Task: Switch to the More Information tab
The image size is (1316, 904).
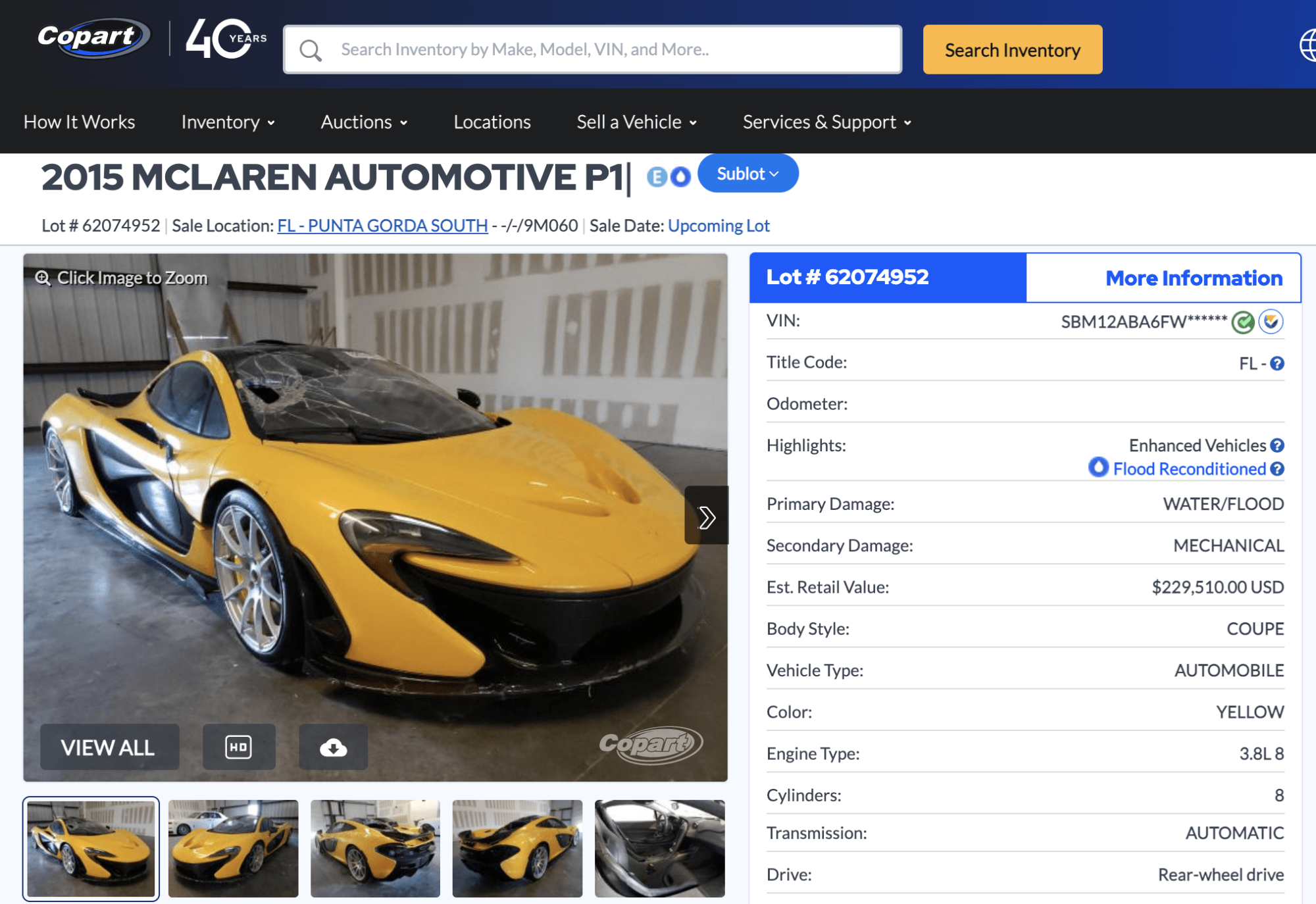Action: [x=1163, y=278]
